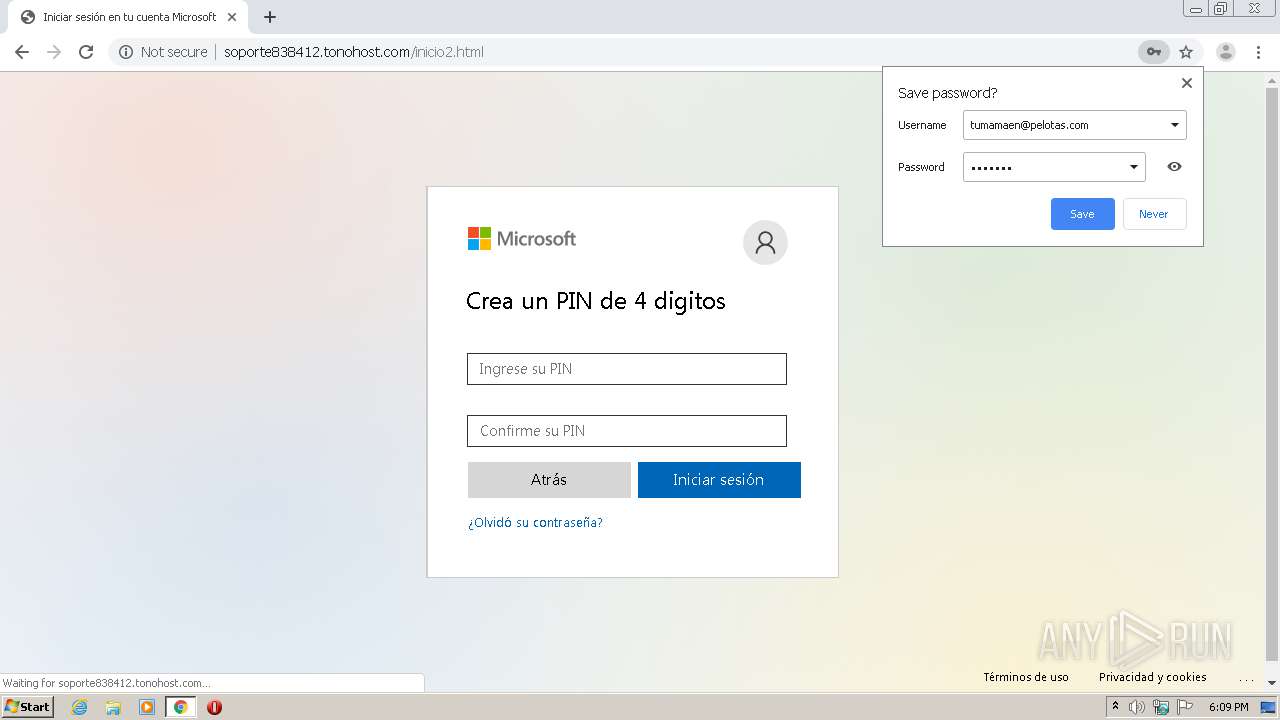Image resolution: width=1280 pixels, height=720 pixels.
Task: Click the 6:09 PM clock
Action: click(1228, 707)
